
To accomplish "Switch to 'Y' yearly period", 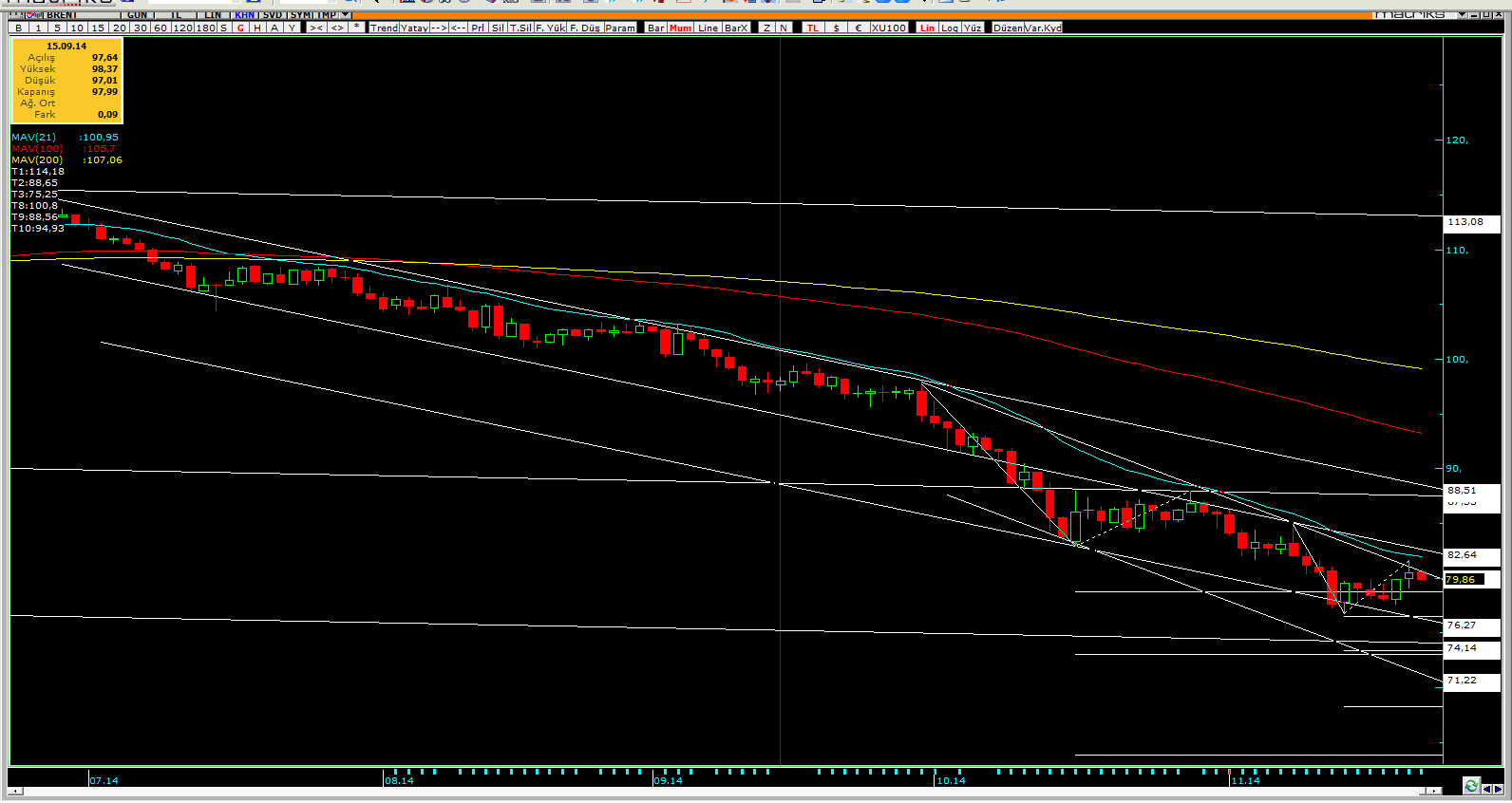I will [292, 28].
